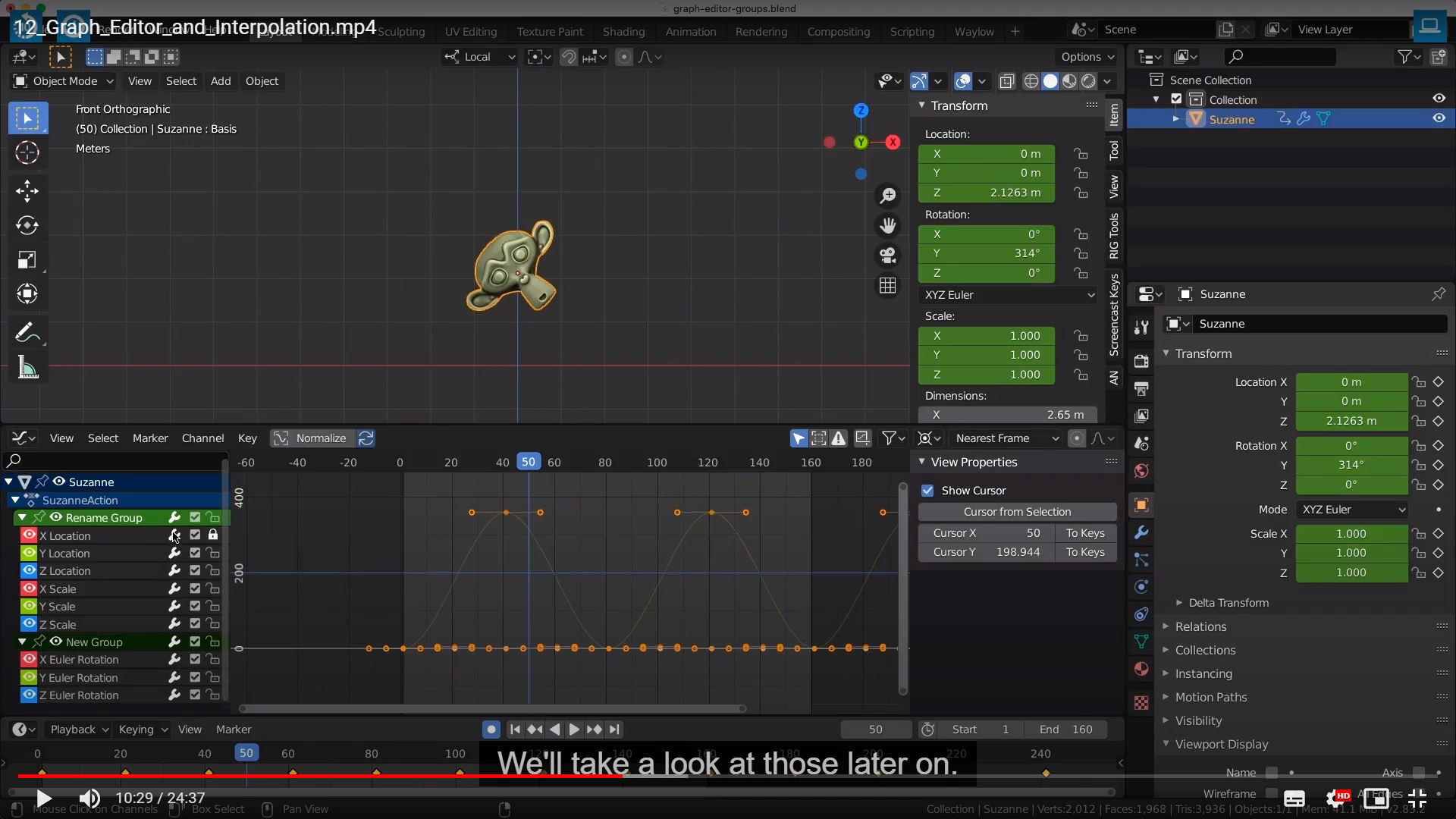This screenshot has width=1456, height=819.
Task: Select the Move tool in viewport toolbar
Action: 27,190
